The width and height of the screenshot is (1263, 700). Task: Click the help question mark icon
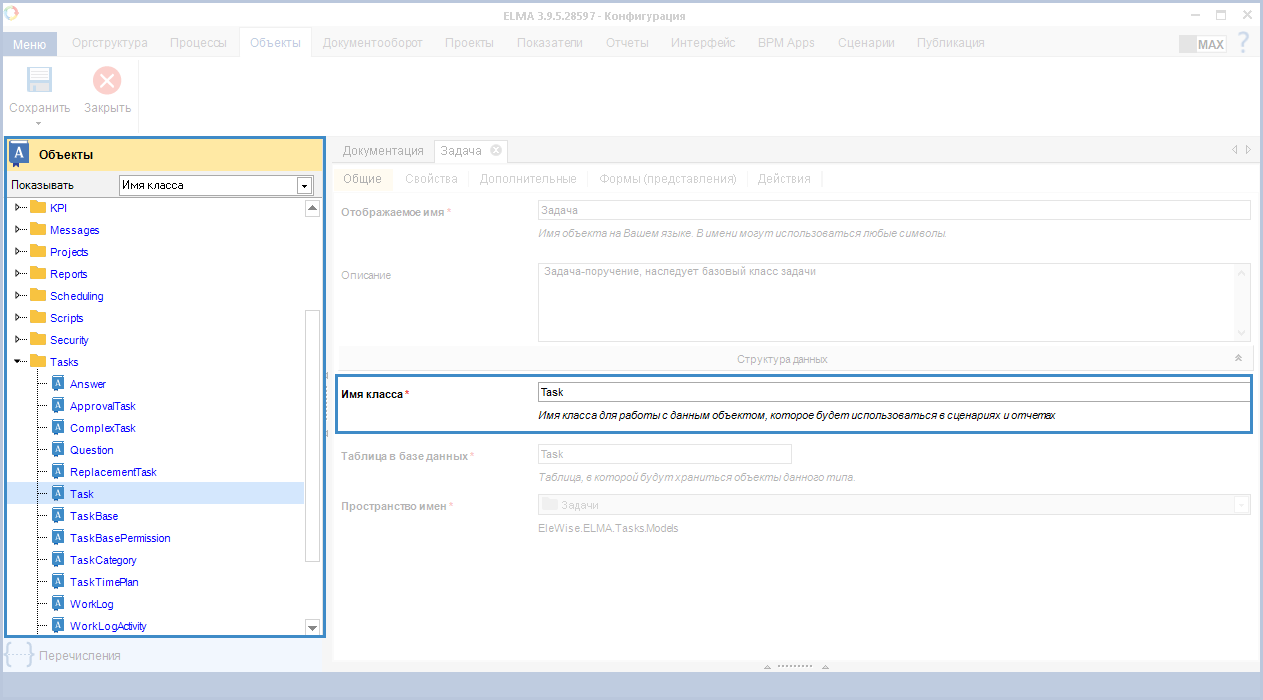[1243, 43]
